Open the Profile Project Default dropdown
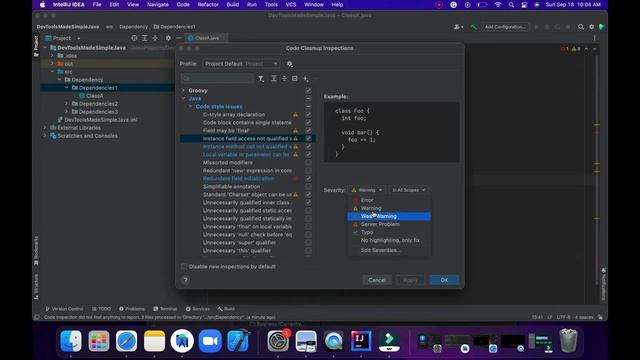The height and width of the screenshot is (360, 640). [241, 64]
